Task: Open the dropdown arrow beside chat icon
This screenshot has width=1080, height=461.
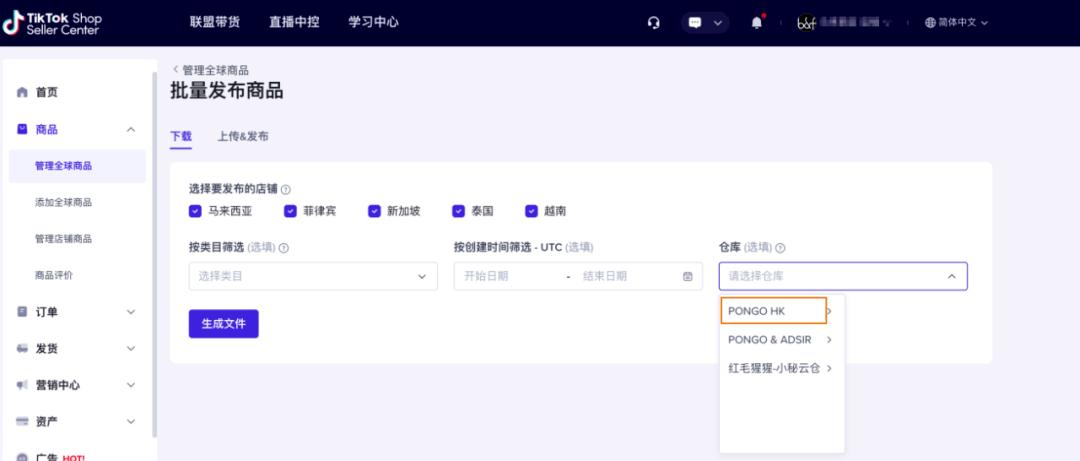Action: pyautogui.click(x=718, y=23)
